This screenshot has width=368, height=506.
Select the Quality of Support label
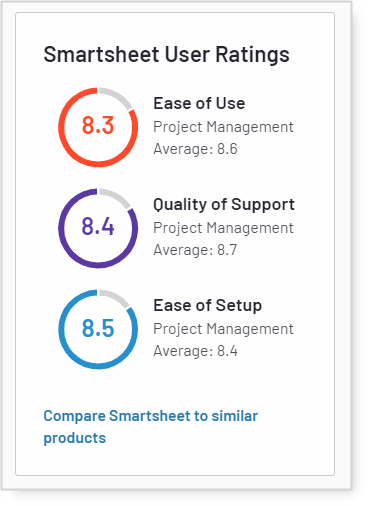point(224,205)
